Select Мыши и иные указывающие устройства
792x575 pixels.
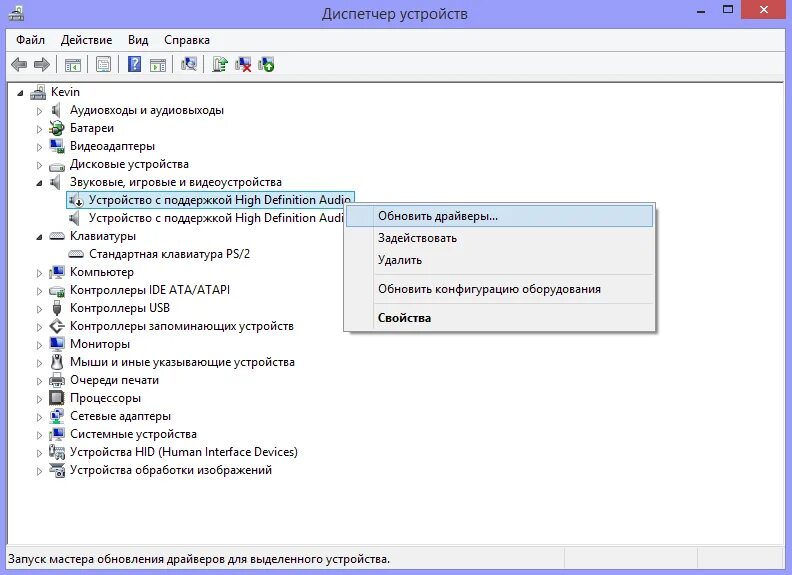pyautogui.click(x=182, y=362)
